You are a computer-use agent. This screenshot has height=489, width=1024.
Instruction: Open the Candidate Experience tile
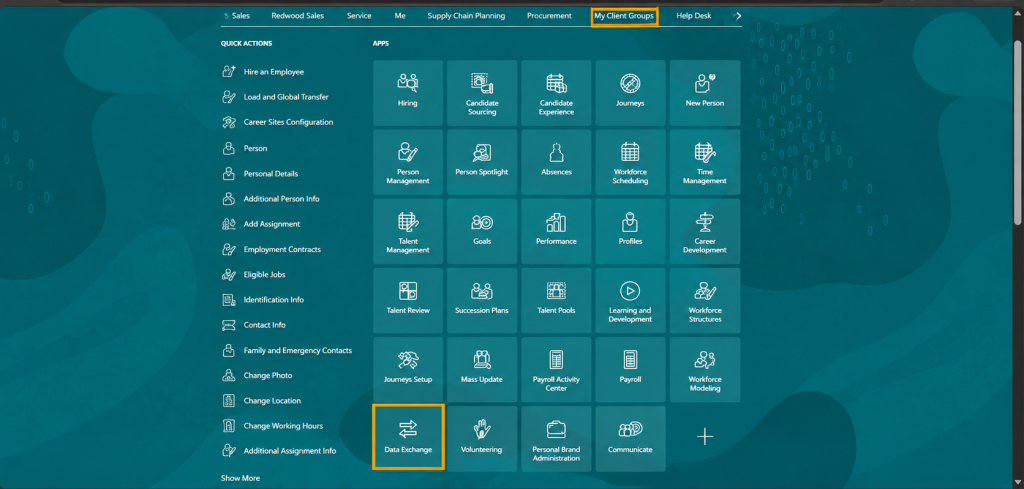tap(556, 93)
